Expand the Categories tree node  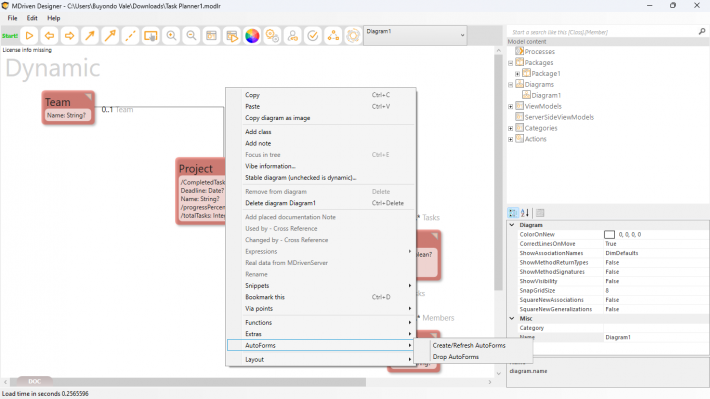(511, 129)
